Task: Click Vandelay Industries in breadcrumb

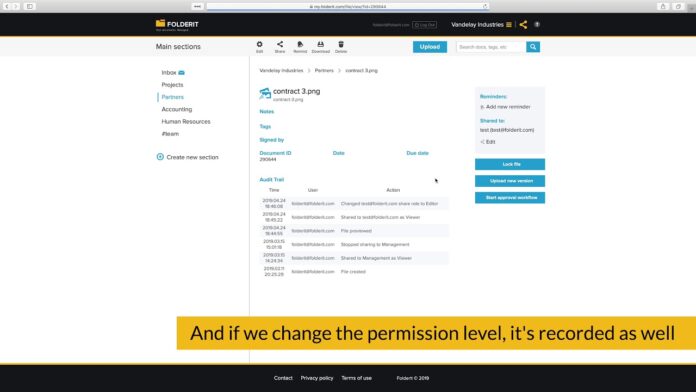Action: point(281,71)
